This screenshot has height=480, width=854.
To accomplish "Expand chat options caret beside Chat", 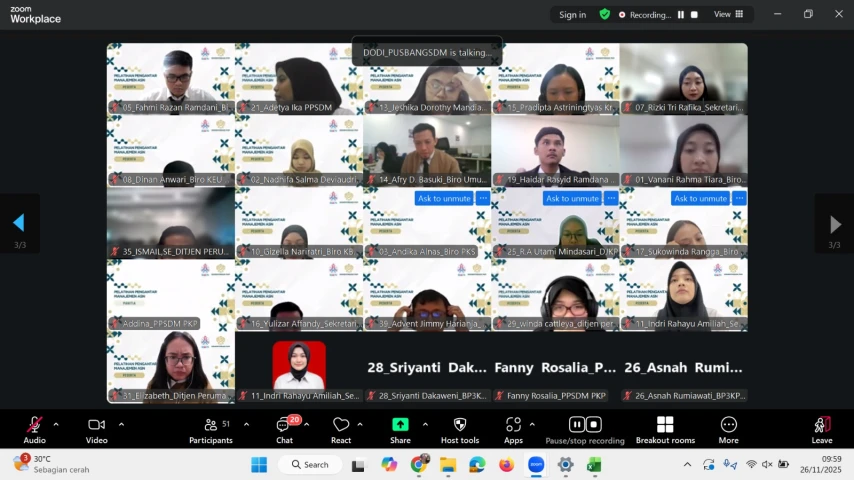I will click(307, 424).
